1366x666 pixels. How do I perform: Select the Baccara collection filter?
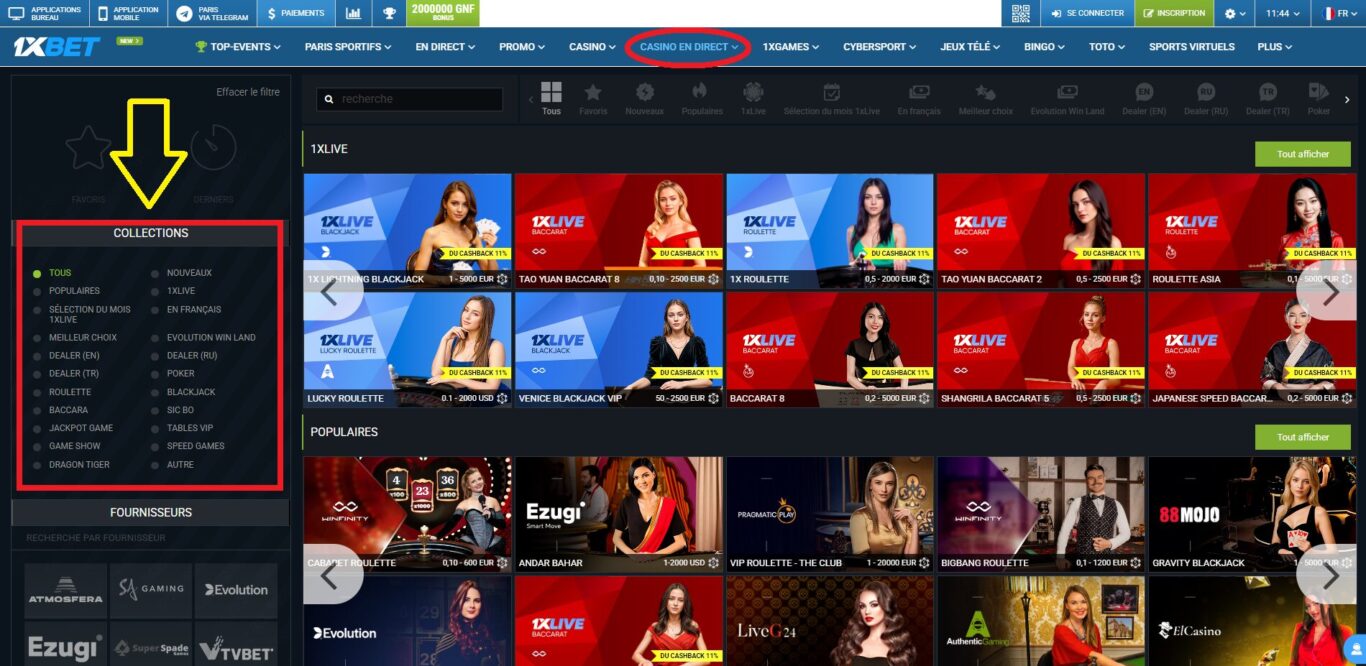pyautogui.click(x=68, y=410)
